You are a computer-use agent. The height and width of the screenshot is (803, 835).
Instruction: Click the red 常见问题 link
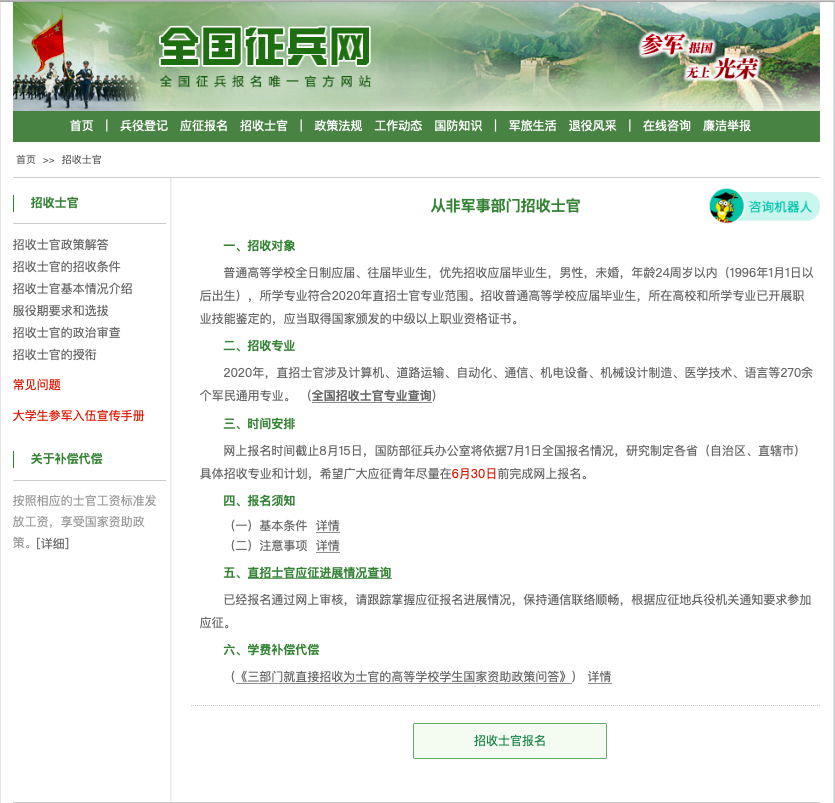37,384
